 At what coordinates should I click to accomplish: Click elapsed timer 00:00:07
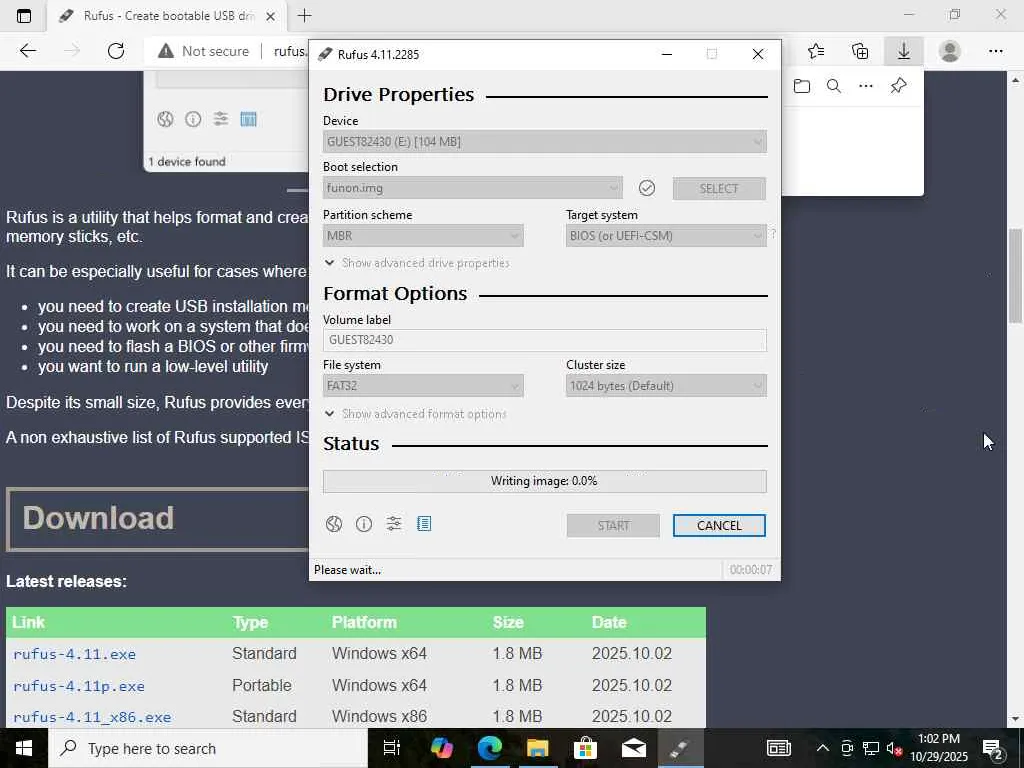click(x=750, y=570)
